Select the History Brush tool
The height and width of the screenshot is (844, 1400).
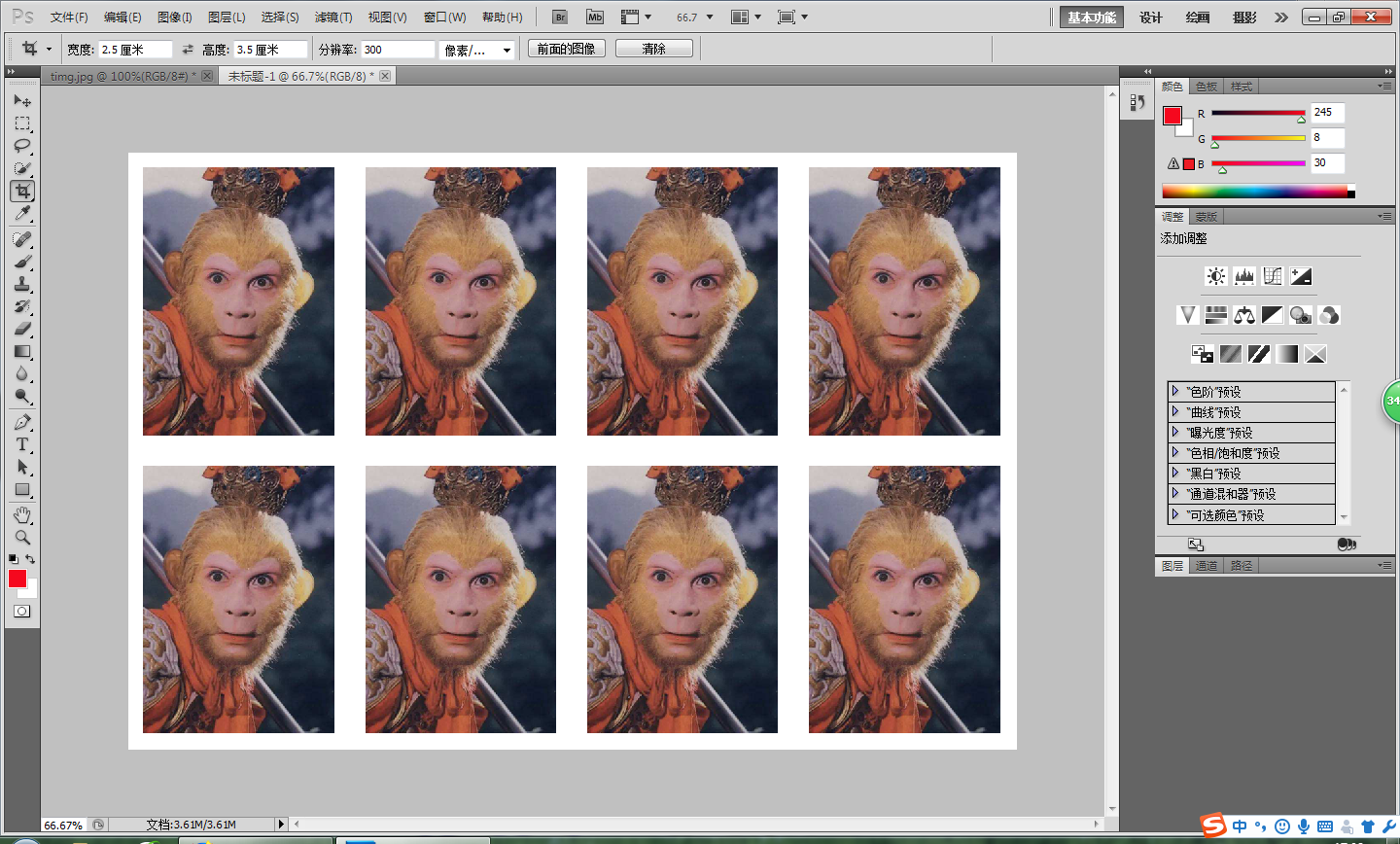click(x=22, y=306)
